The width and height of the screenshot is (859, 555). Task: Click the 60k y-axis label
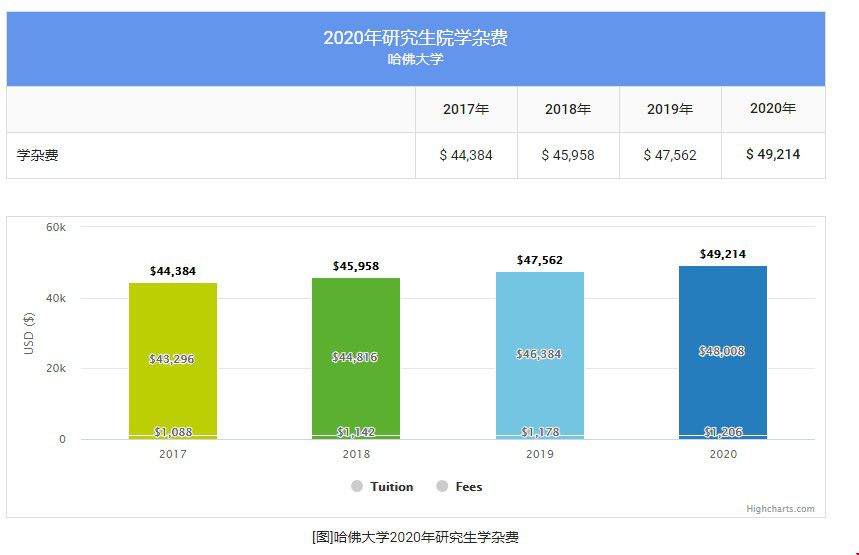coord(56,227)
